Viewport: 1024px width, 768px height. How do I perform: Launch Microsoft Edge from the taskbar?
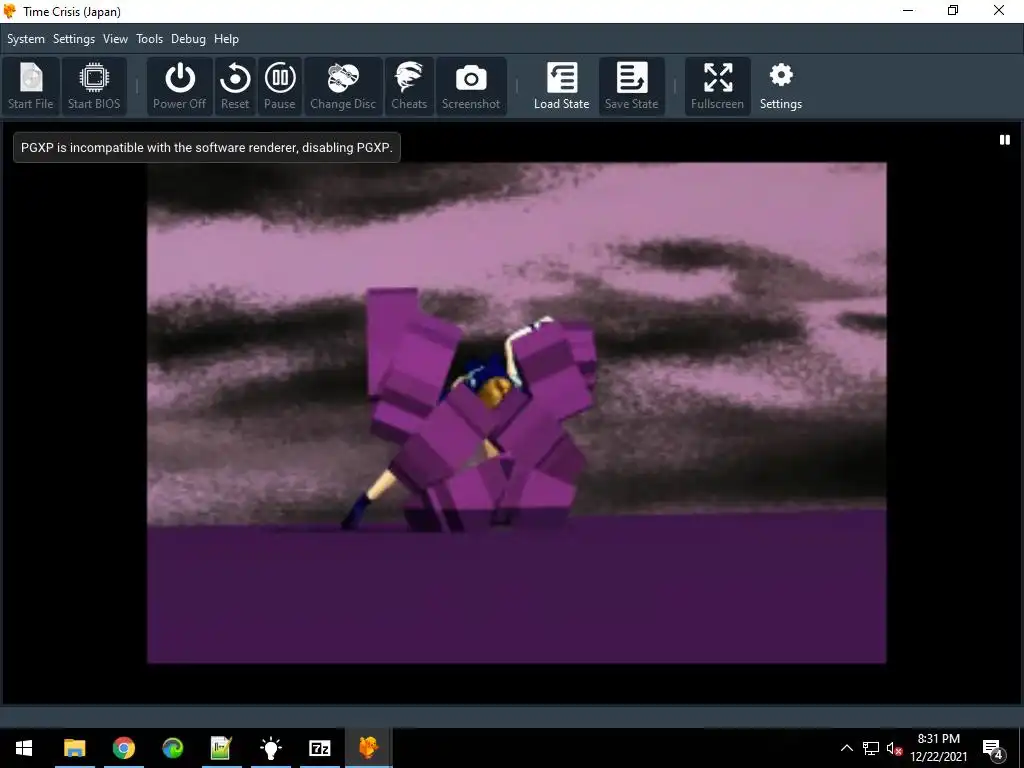point(172,748)
